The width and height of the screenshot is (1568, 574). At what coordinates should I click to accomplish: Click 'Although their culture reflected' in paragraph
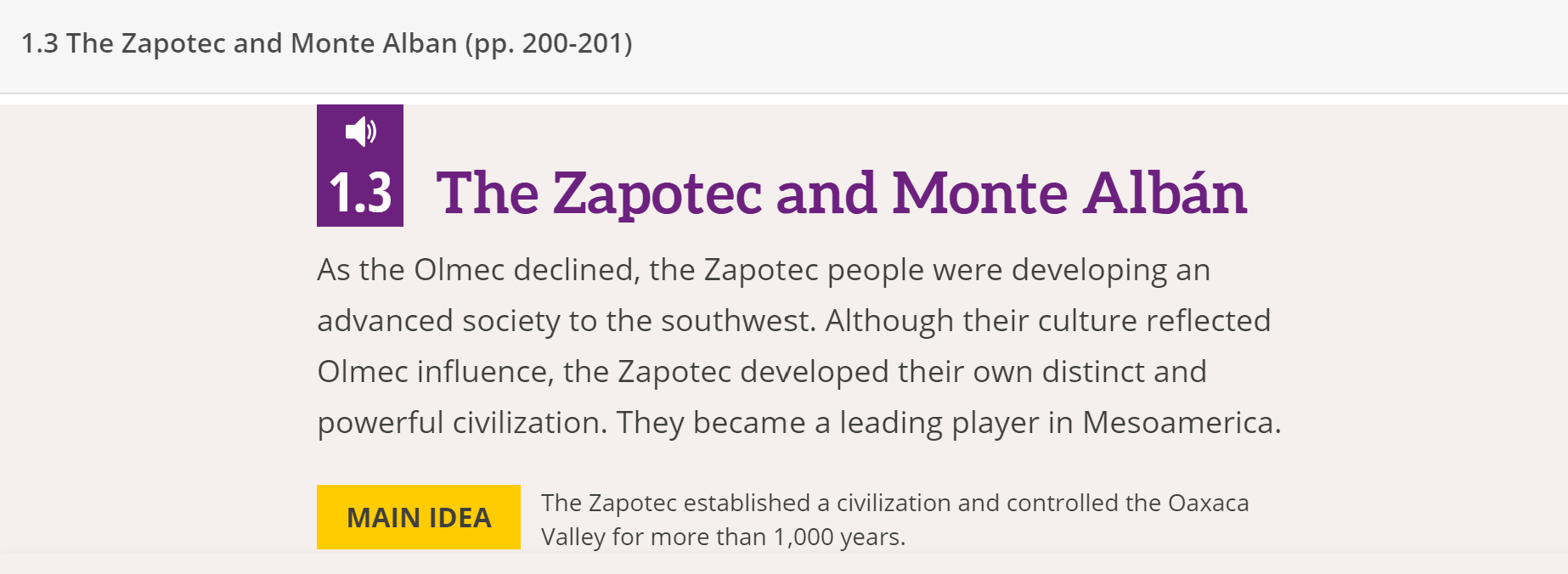(1047, 321)
